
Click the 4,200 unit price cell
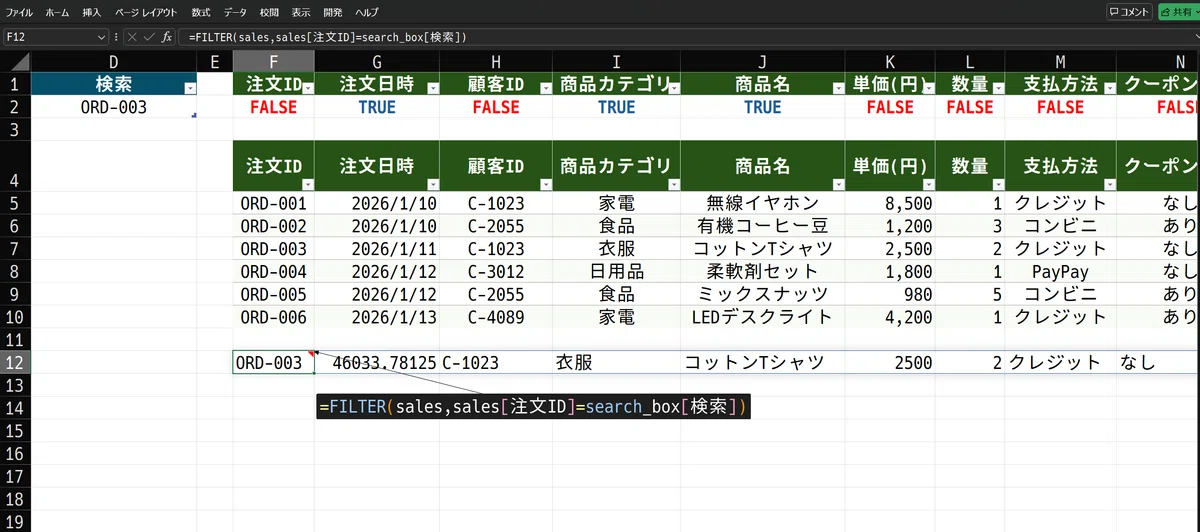click(891, 317)
